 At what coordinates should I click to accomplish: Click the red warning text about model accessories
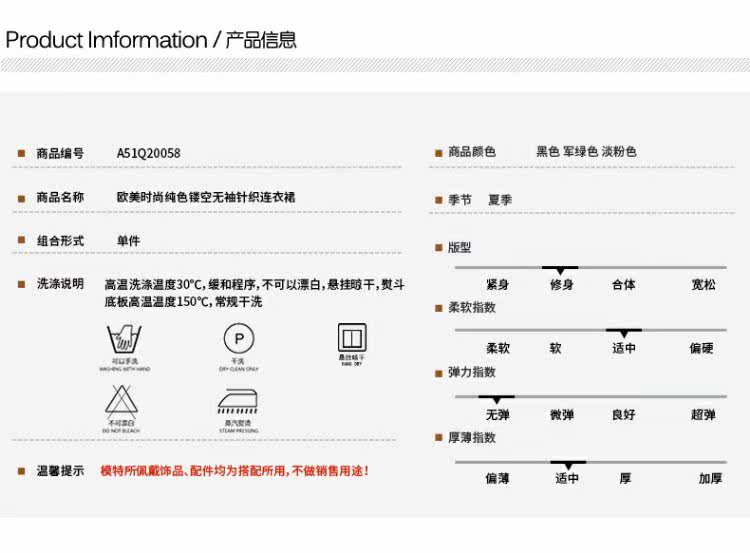234,471
